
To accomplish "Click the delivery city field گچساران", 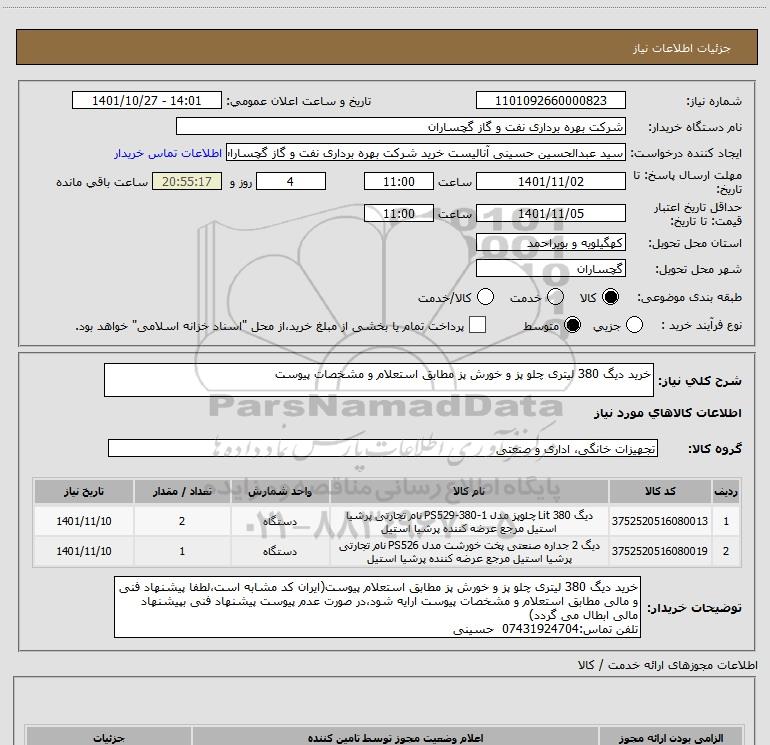I will (x=550, y=269).
